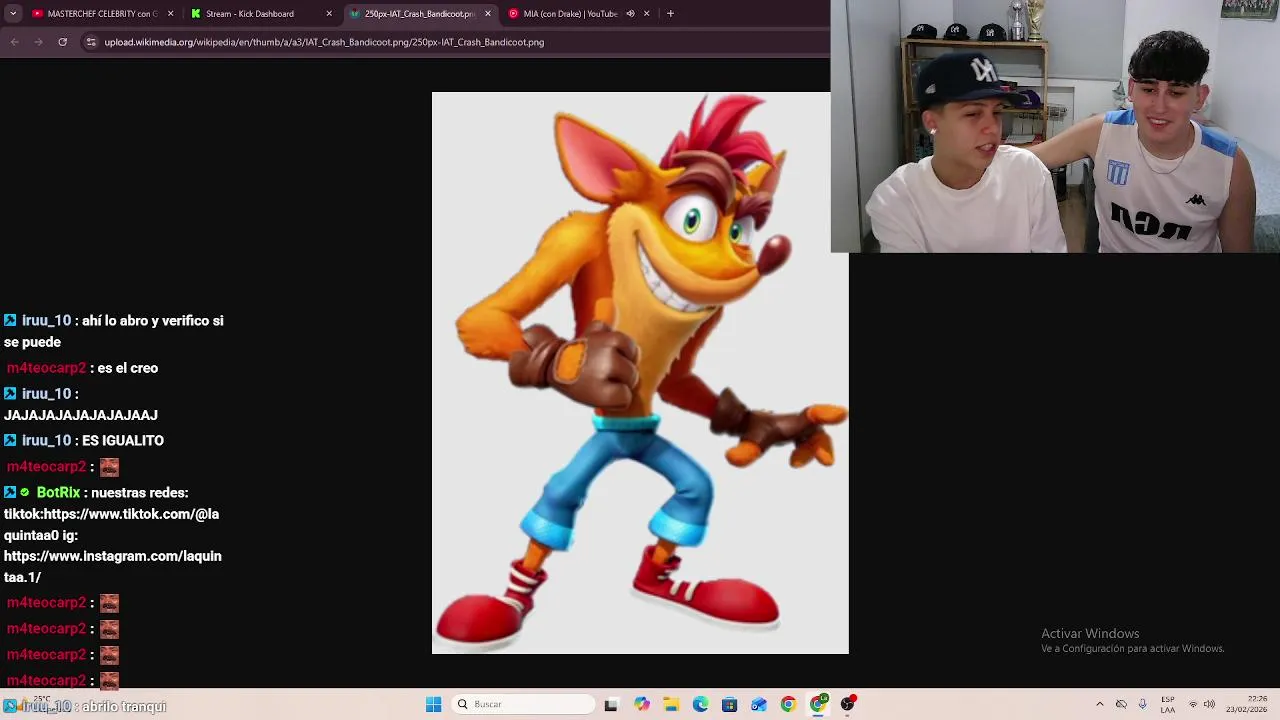
Task: Open a new browser tab
Action: click(670, 14)
